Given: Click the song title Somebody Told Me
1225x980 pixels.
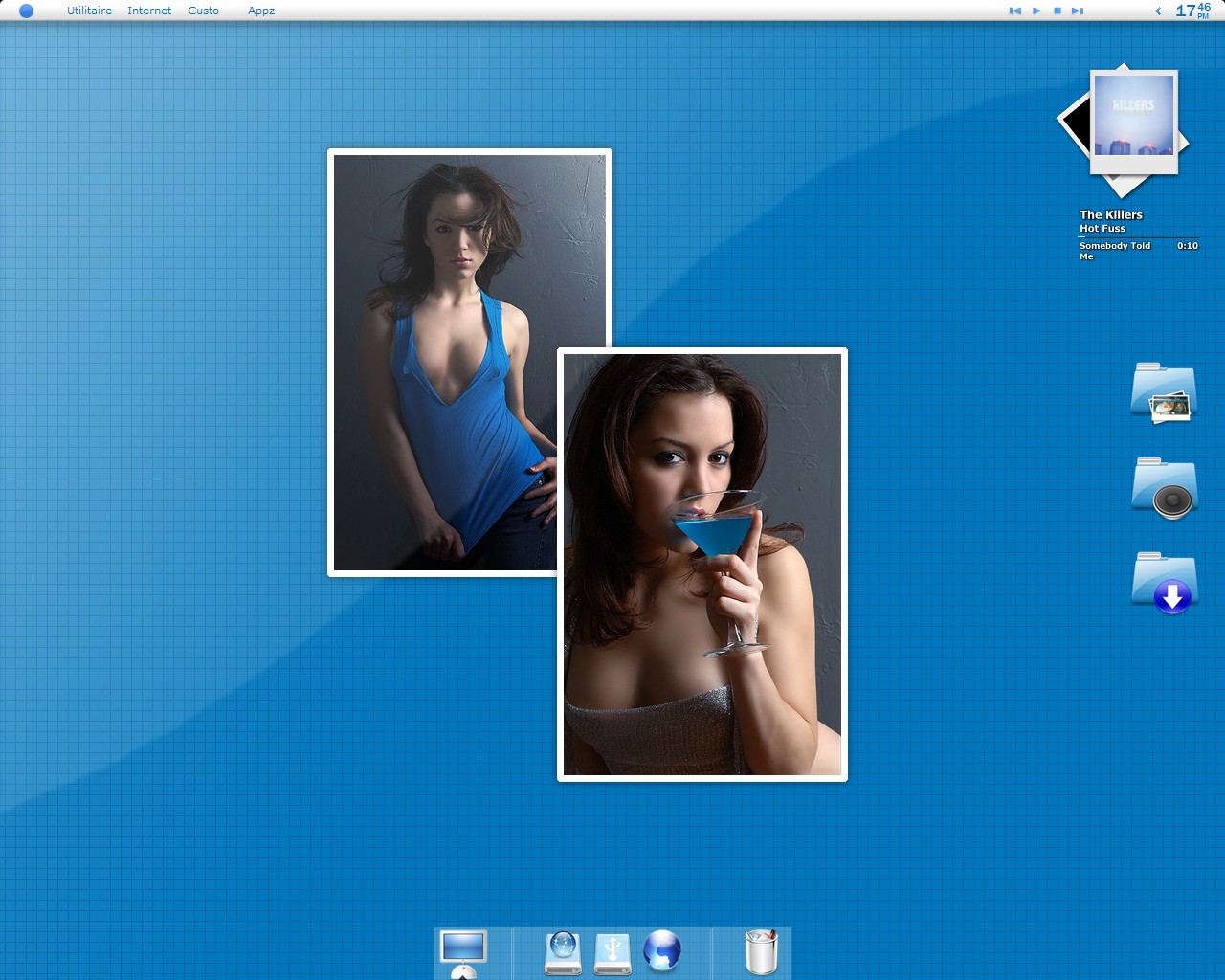Looking at the screenshot, I should click(1115, 251).
